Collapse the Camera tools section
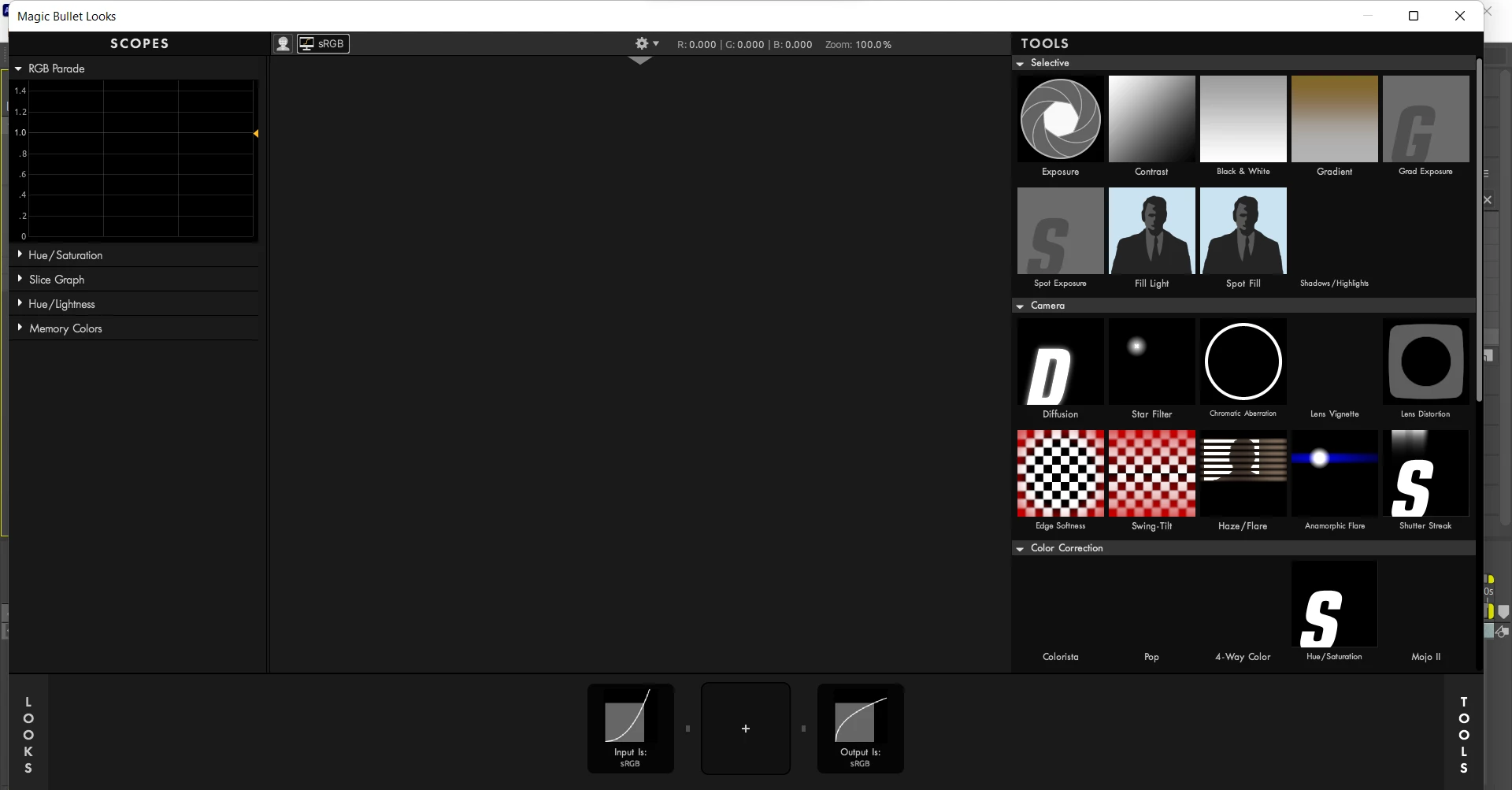The height and width of the screenshot is (790, 1512). (1021, 306)
